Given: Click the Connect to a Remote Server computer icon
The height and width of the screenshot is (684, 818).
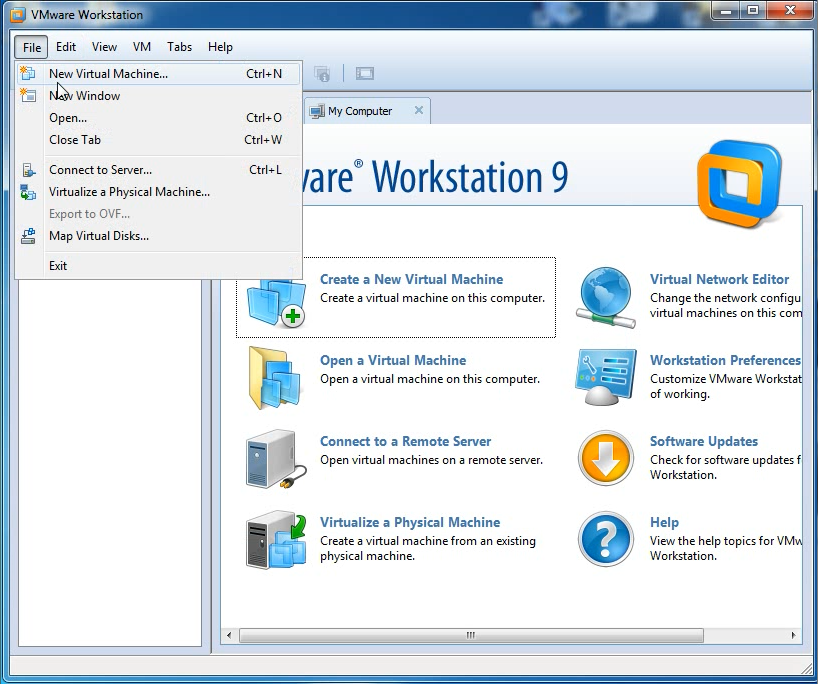Looking at the screenshot, I should 276,459.
